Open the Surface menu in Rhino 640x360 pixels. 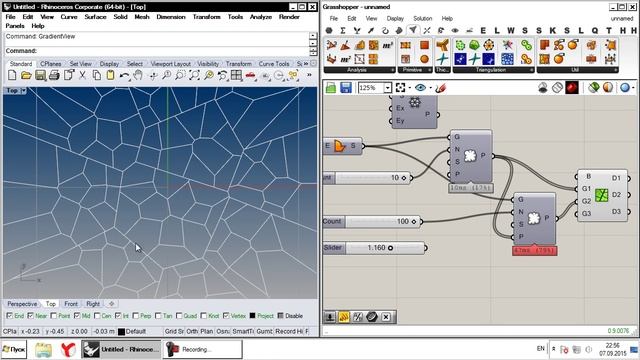tap(95, 17)
